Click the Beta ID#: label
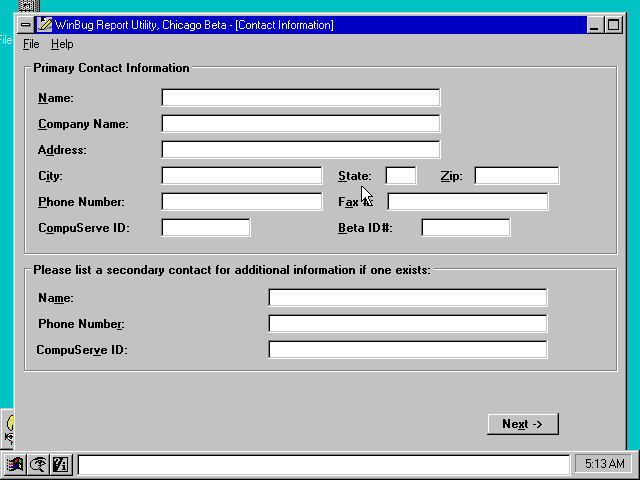This screenshot has width=640, height=480. click(365, 228)
